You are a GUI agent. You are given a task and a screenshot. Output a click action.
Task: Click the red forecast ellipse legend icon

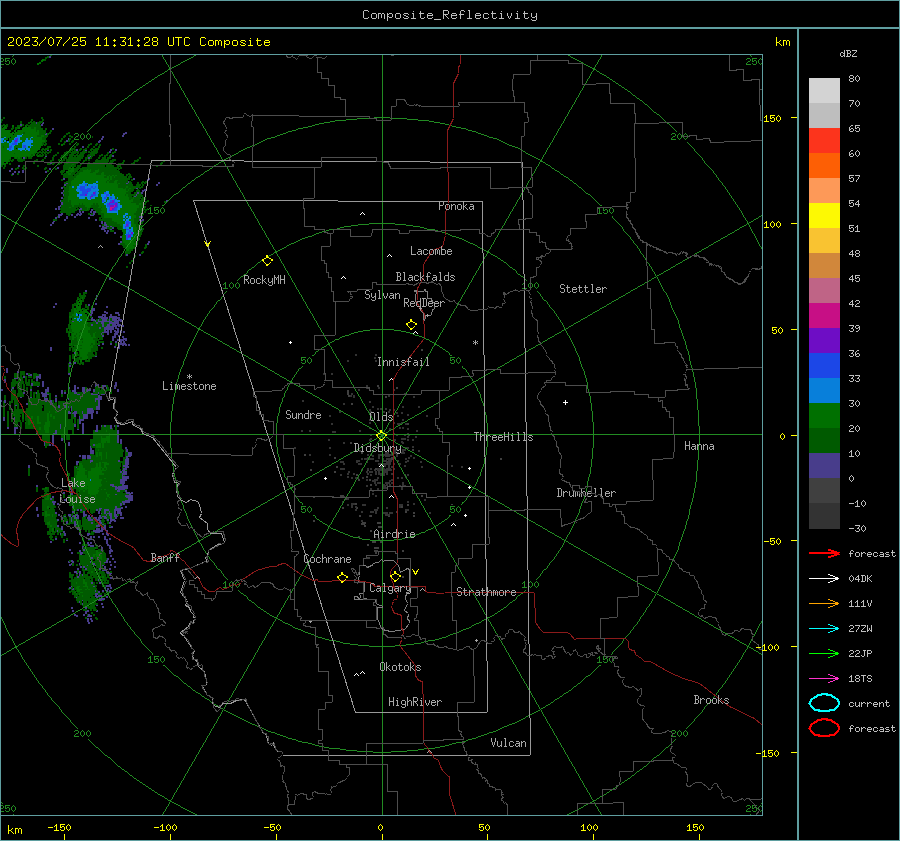pyautogui.click(x=824, y=728)
